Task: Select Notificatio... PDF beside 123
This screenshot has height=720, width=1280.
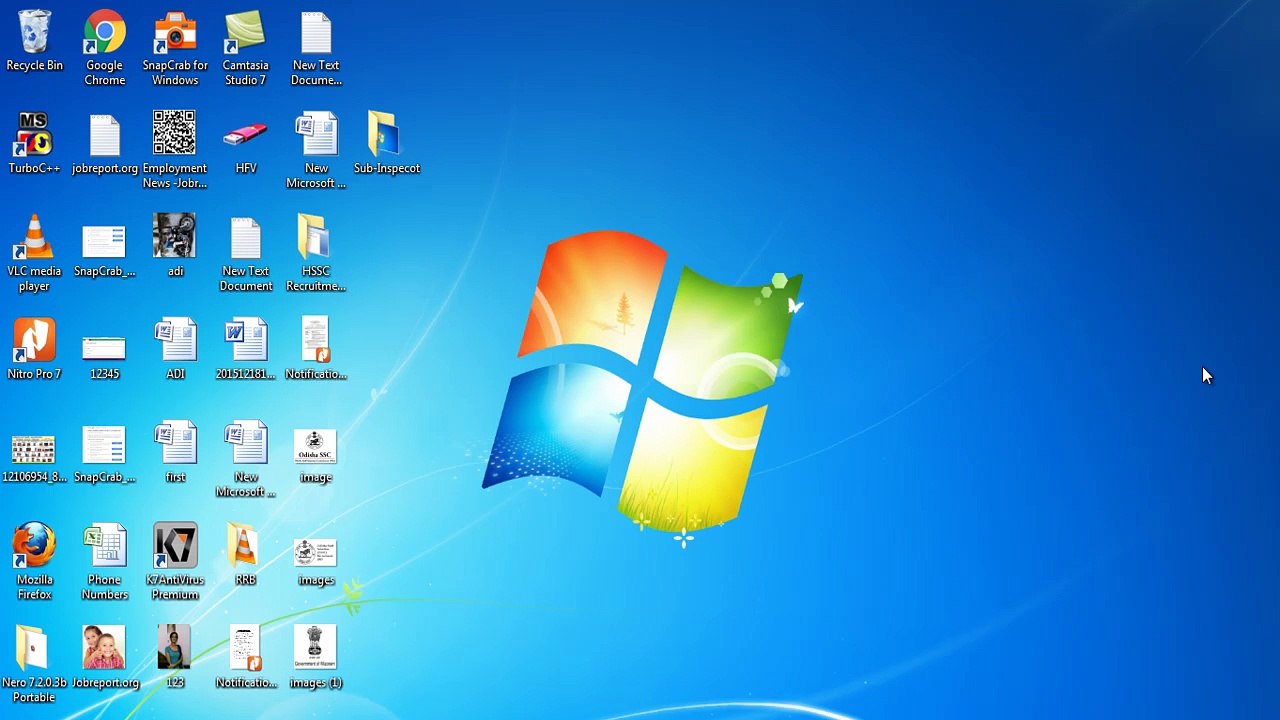Action: (245, 658)
